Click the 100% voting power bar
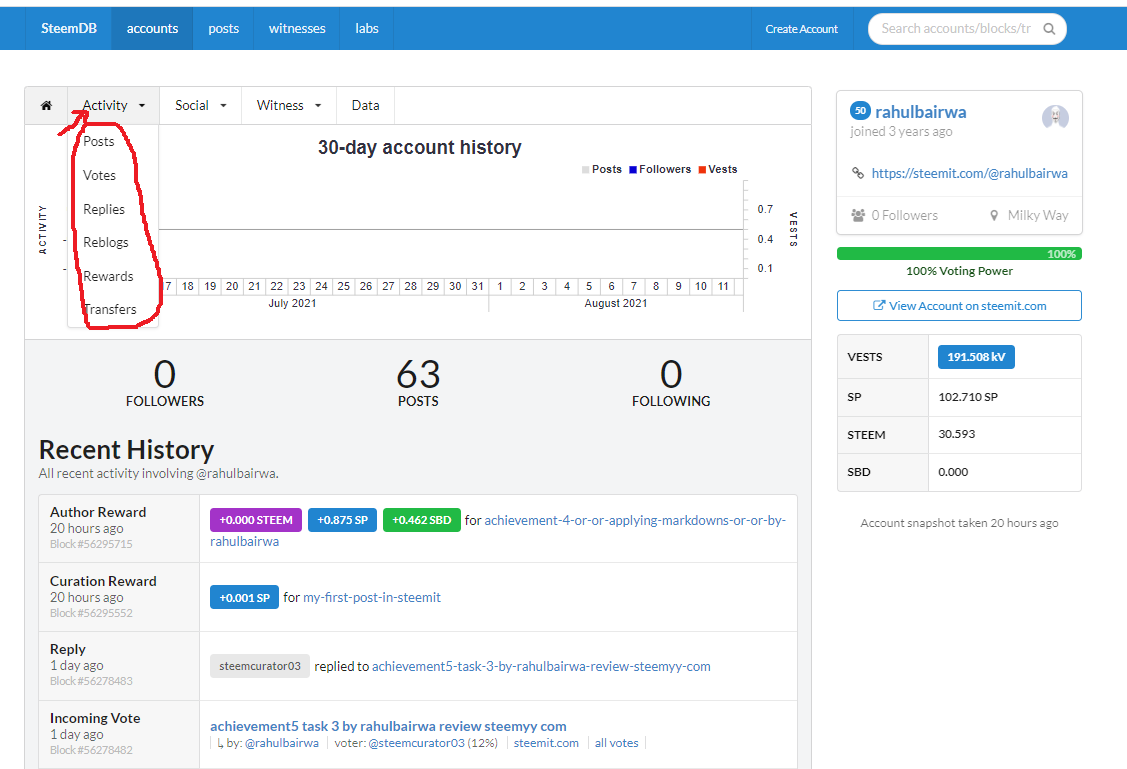The image size is (1127, 769). point(959,254)
